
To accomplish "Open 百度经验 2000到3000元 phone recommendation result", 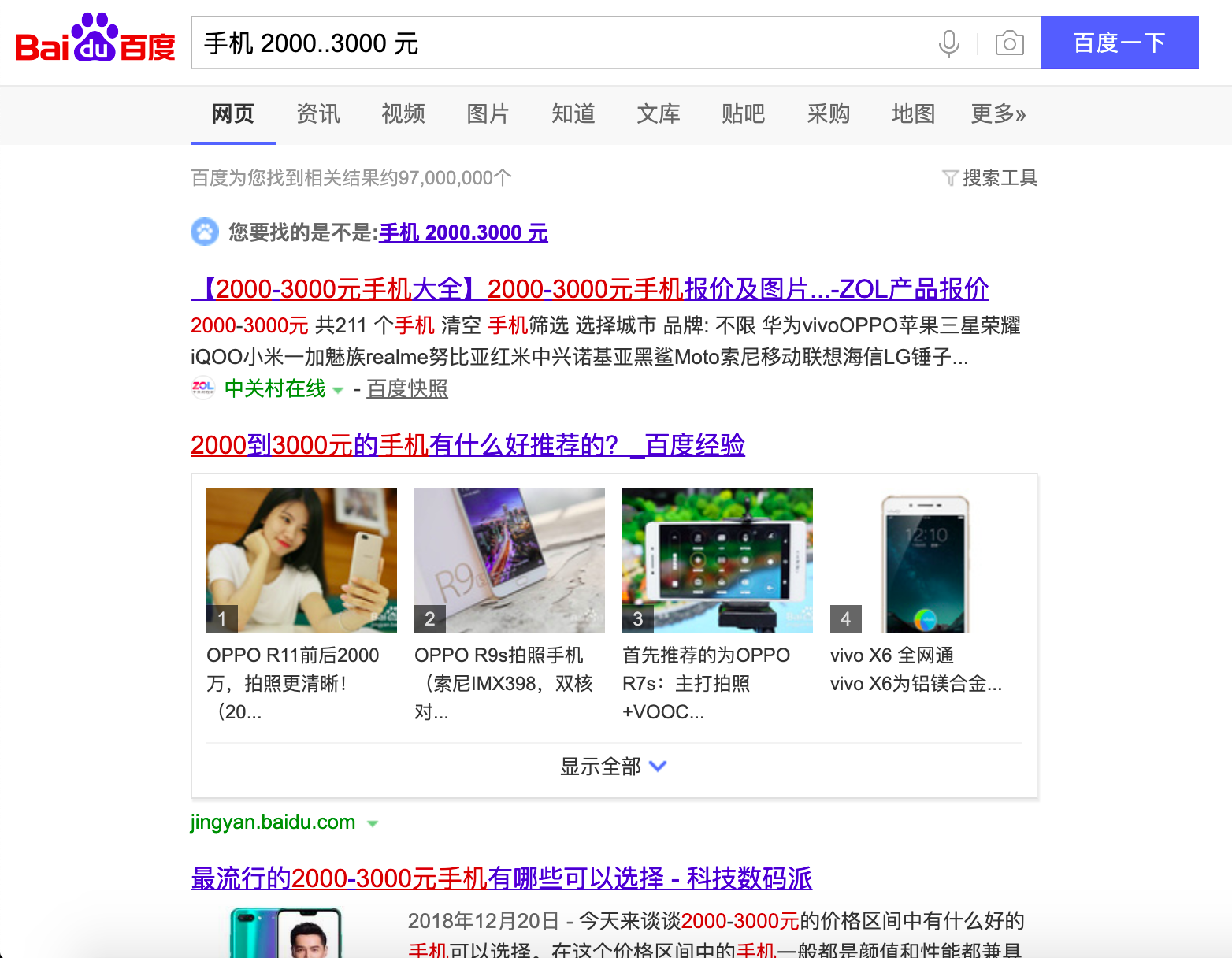I will coord(468,445).
